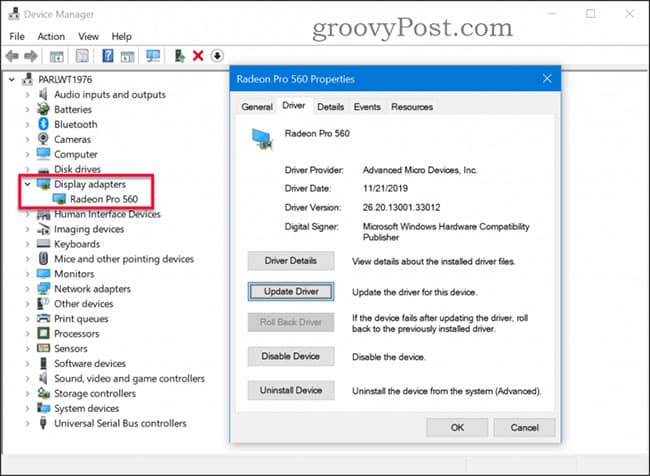
Task: Click the Network adapters icon
Action: tap(43, 289)
